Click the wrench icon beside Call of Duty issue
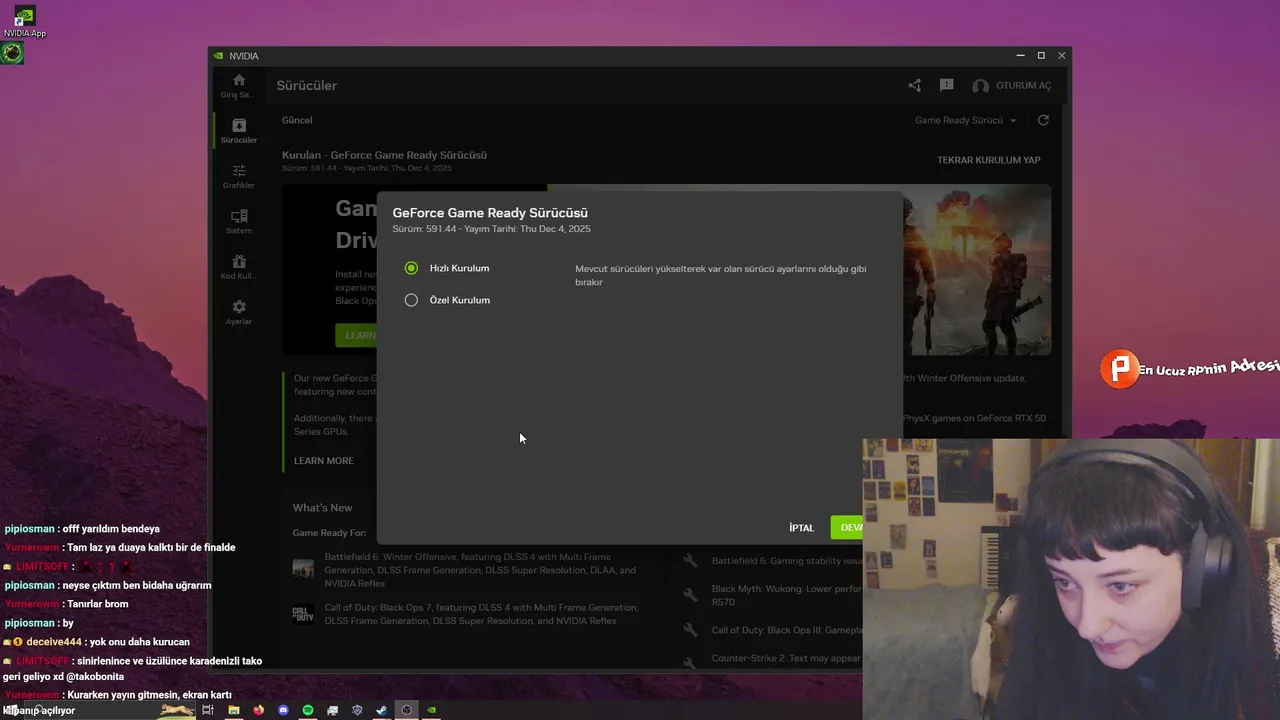The height and width of the screenshot is (720, 1280). click(690, 630)
